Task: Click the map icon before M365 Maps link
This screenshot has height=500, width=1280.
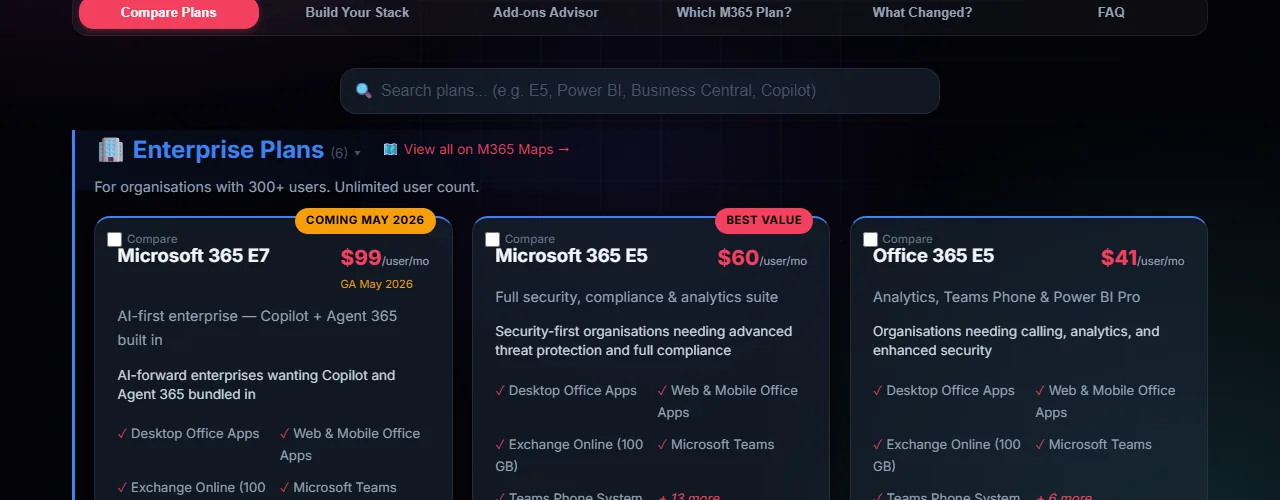Action: click(390, 149)
